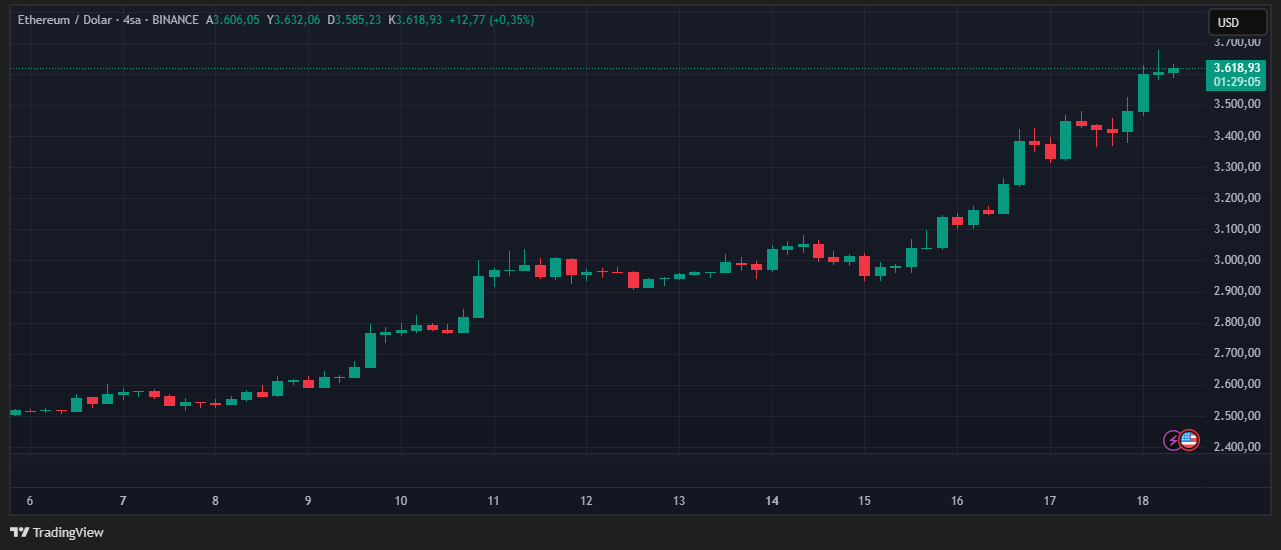Click the 2.500,00 price axis label

(1236, 415)
